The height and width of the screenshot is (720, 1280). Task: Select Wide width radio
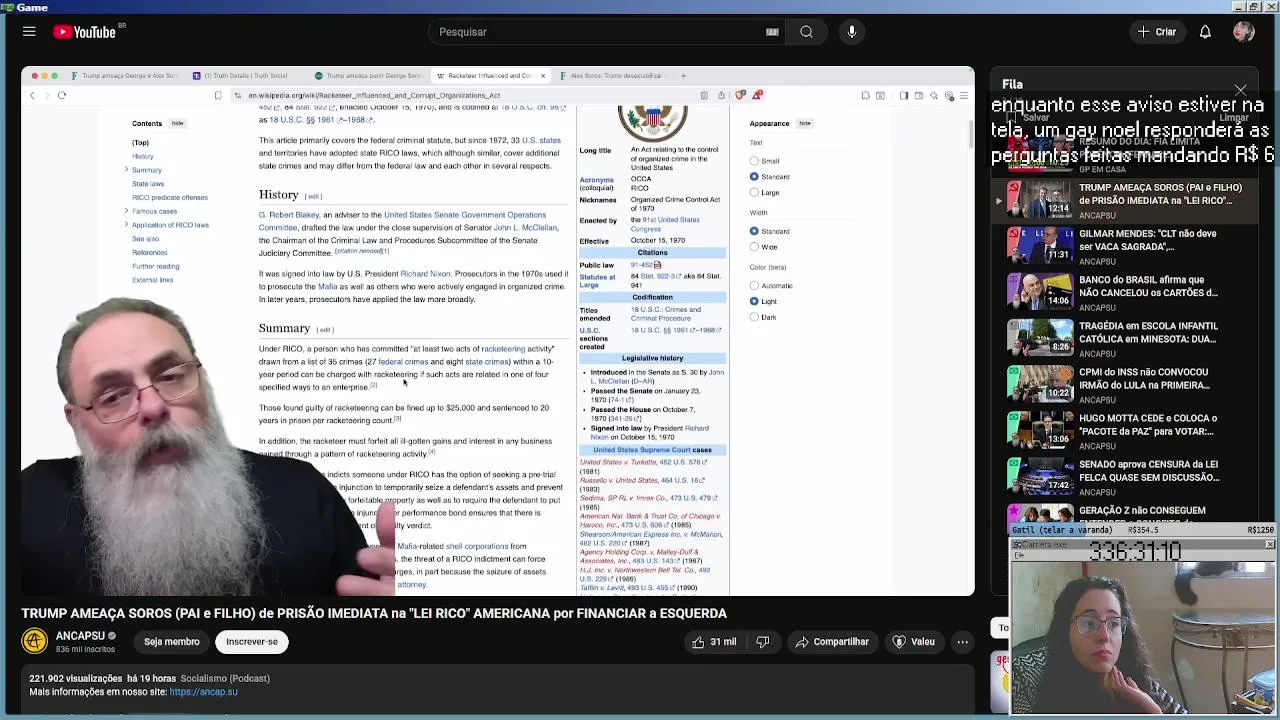tap(754, 247)
